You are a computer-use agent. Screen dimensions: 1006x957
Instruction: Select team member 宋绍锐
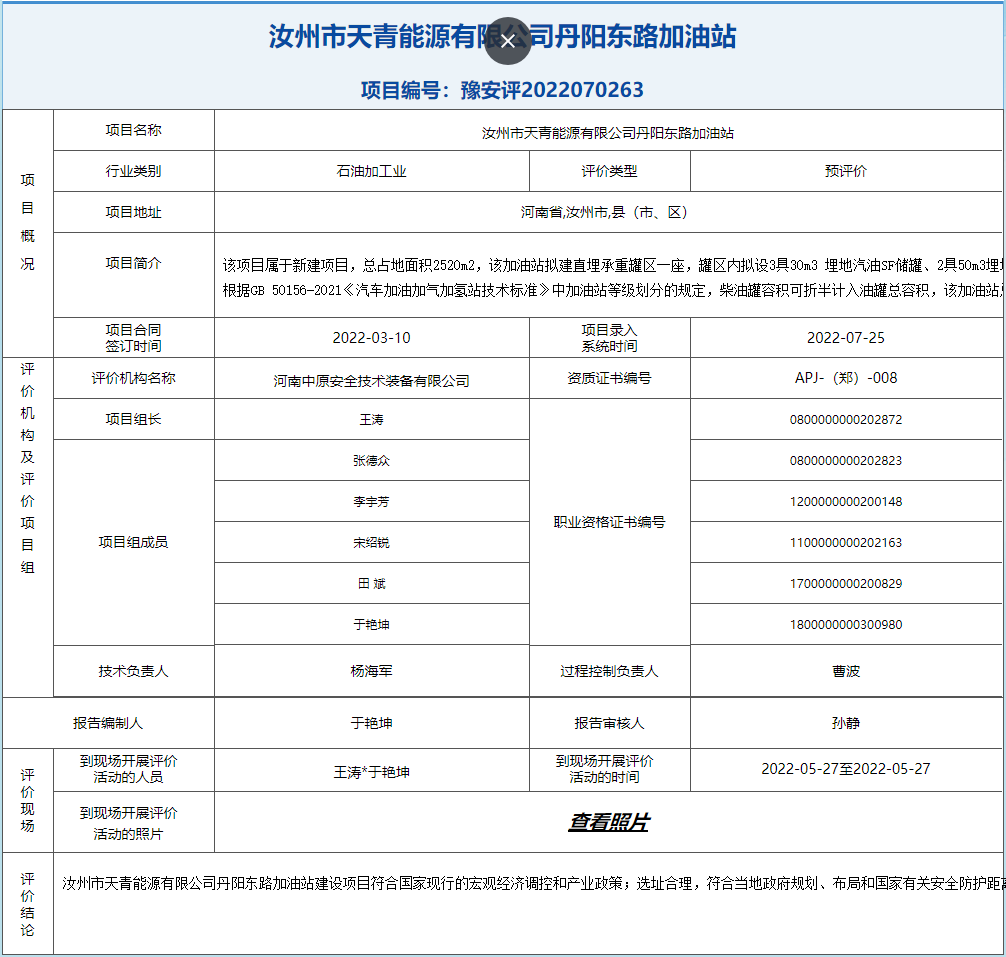(371, 543)
